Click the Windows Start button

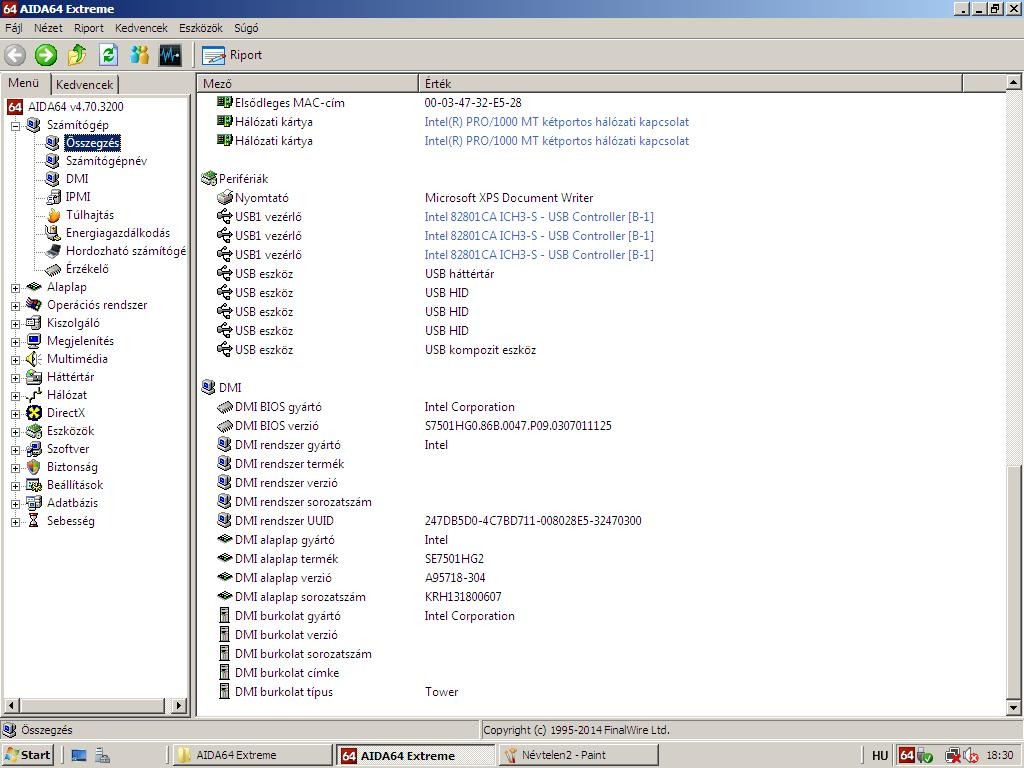click(27, 755)
